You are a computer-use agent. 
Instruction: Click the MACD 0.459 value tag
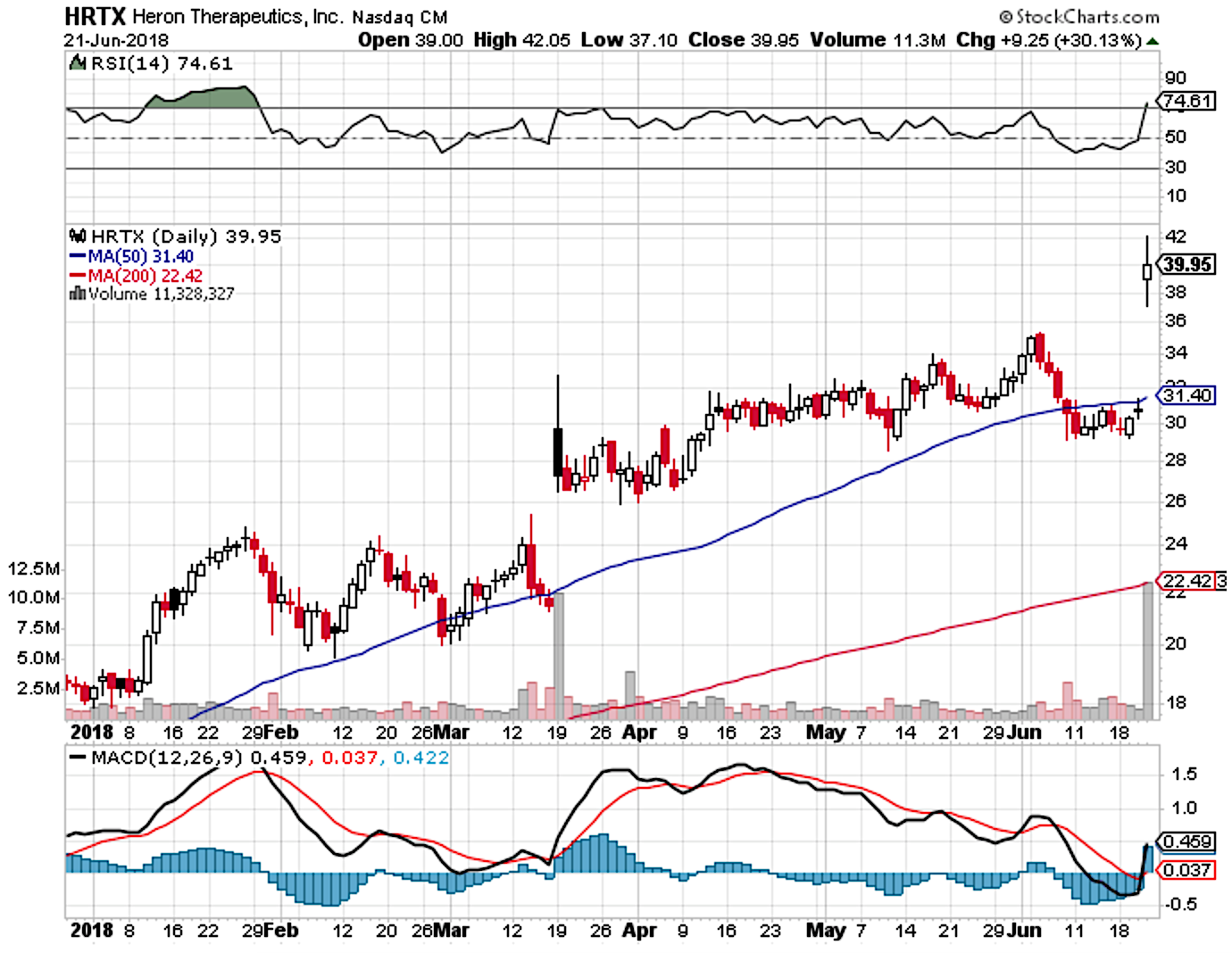click(1186, 841)
